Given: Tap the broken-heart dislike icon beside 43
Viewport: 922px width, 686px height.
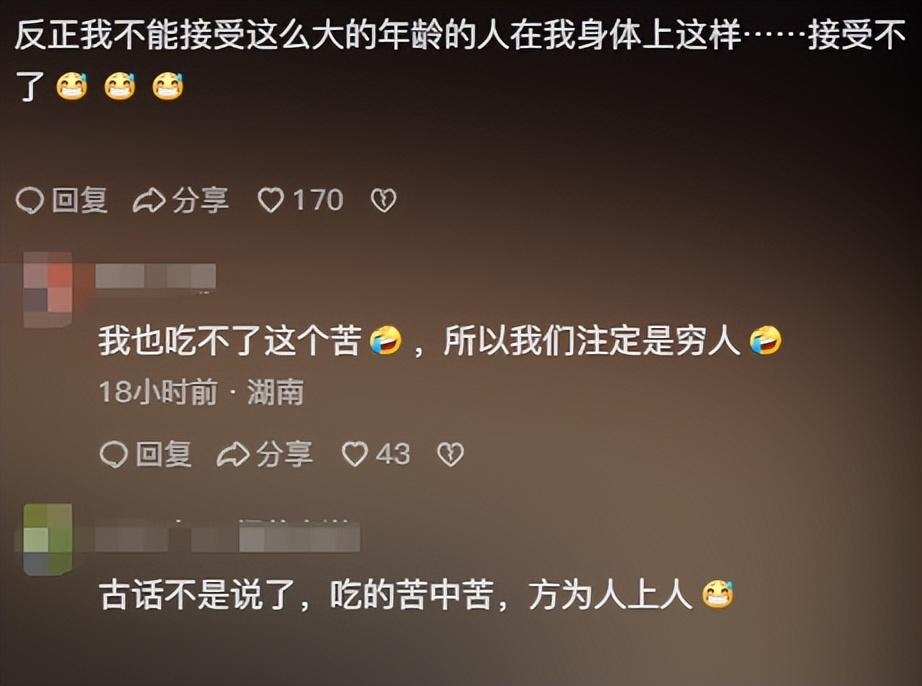Looking at the screenshot, I should [450, 454].
